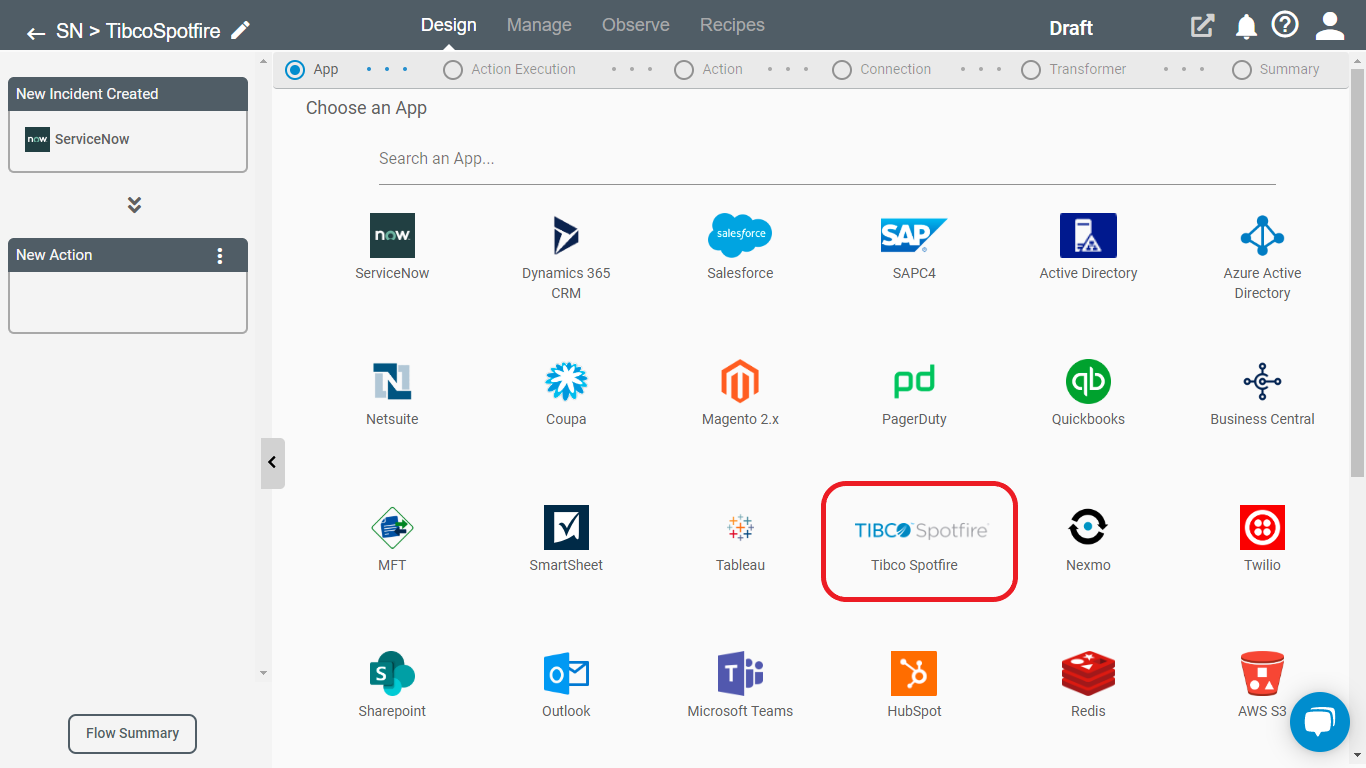Select the Action step radio button
Screen dimensions: 1366x768
point(684,70)
